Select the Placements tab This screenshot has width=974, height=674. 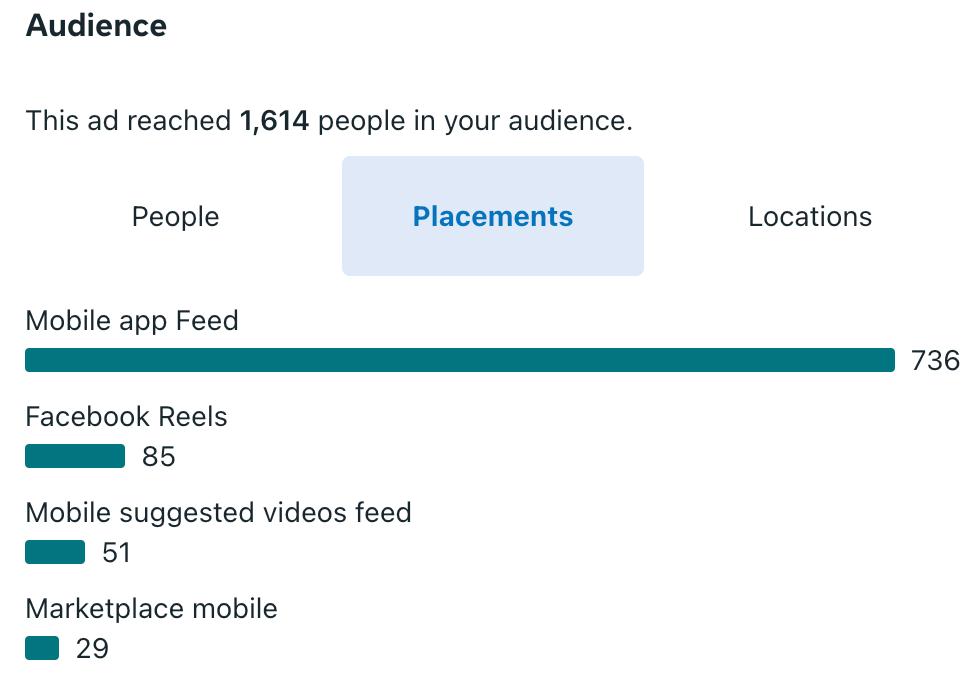(492, 217)
